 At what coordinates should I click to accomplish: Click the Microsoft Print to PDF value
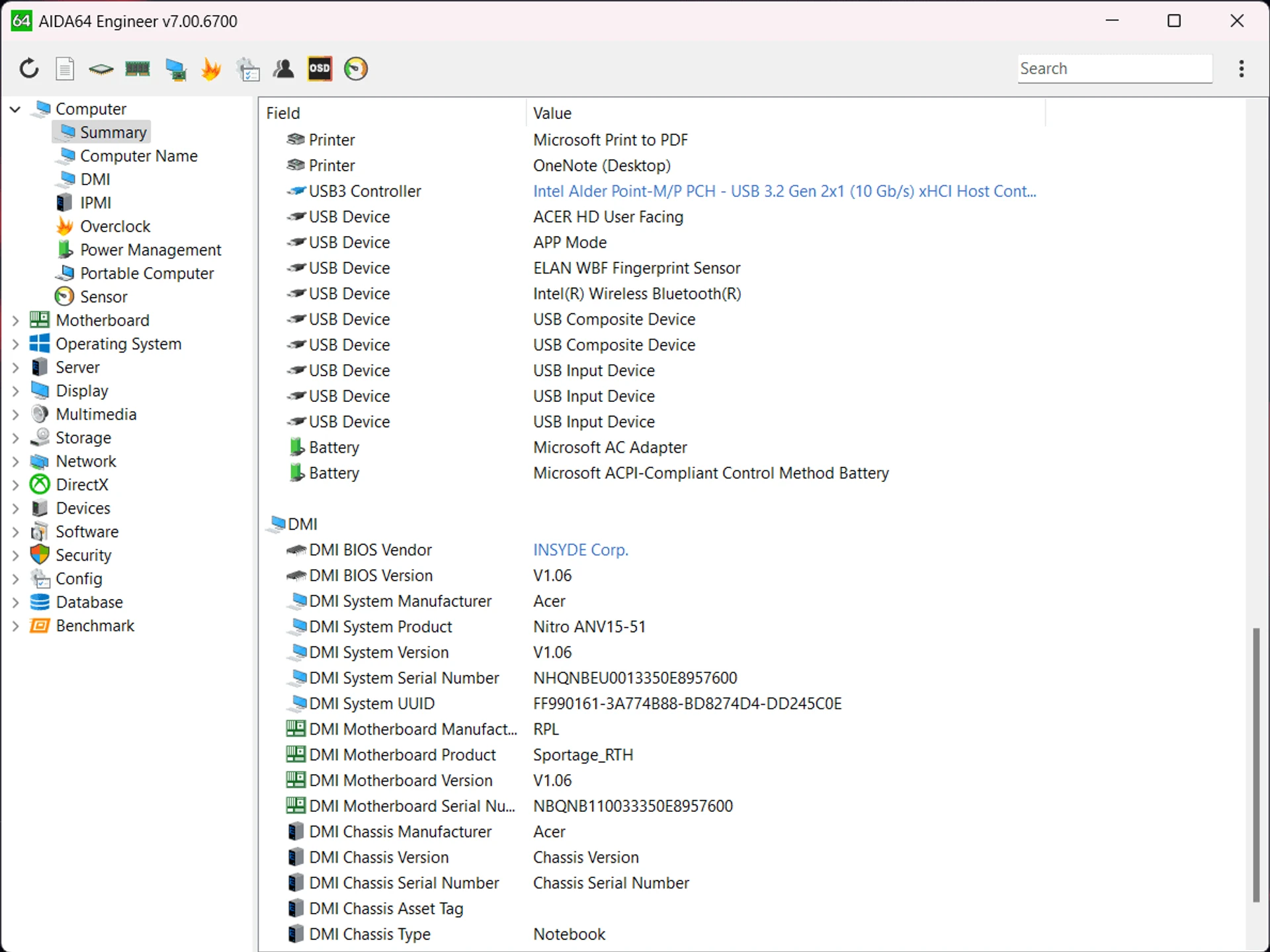[x=611, y=139]
